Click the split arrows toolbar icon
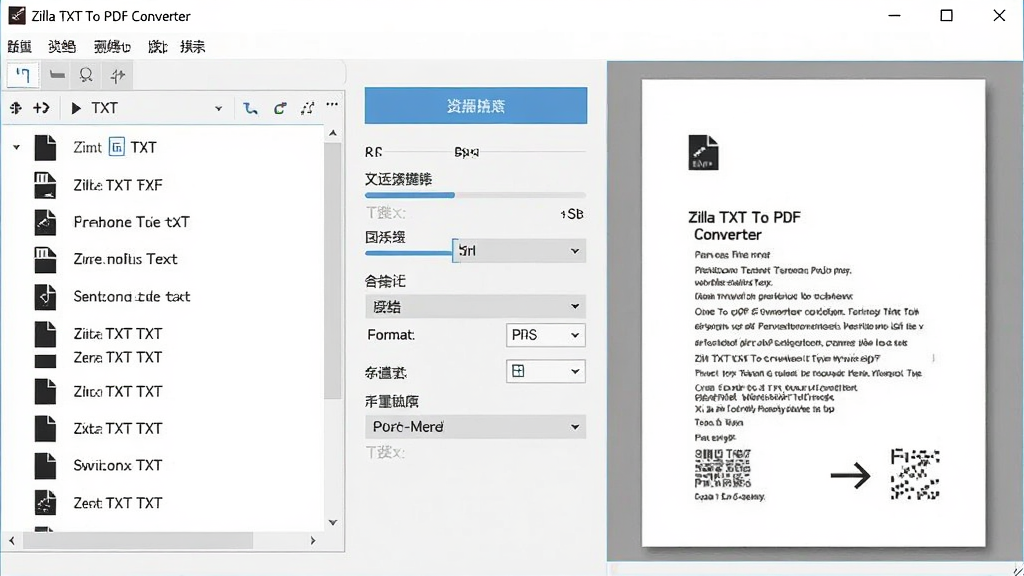The width and height of the screenshot is (1024, 576). [x=118, y=76]
